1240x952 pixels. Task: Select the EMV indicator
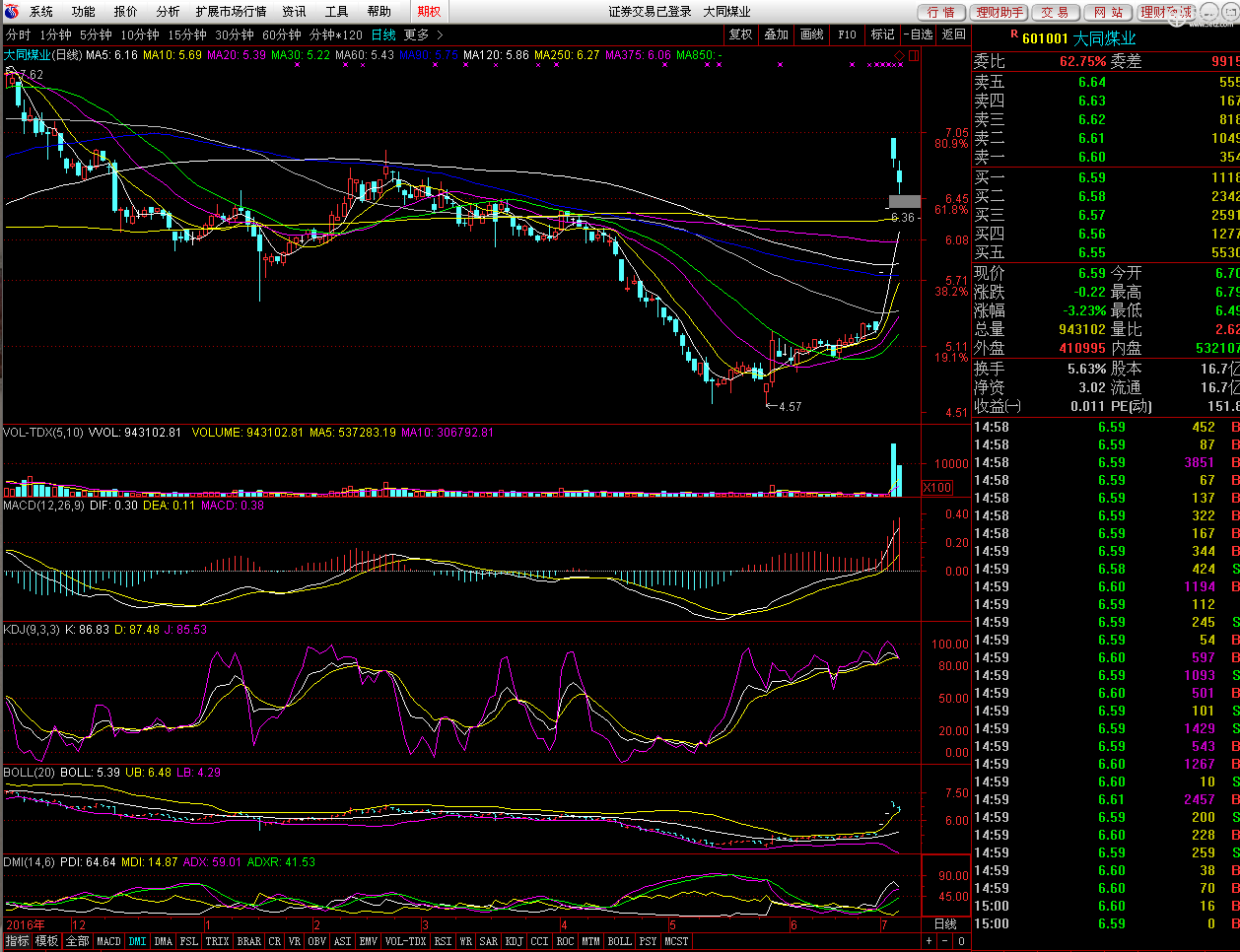(x=369, y=941)
